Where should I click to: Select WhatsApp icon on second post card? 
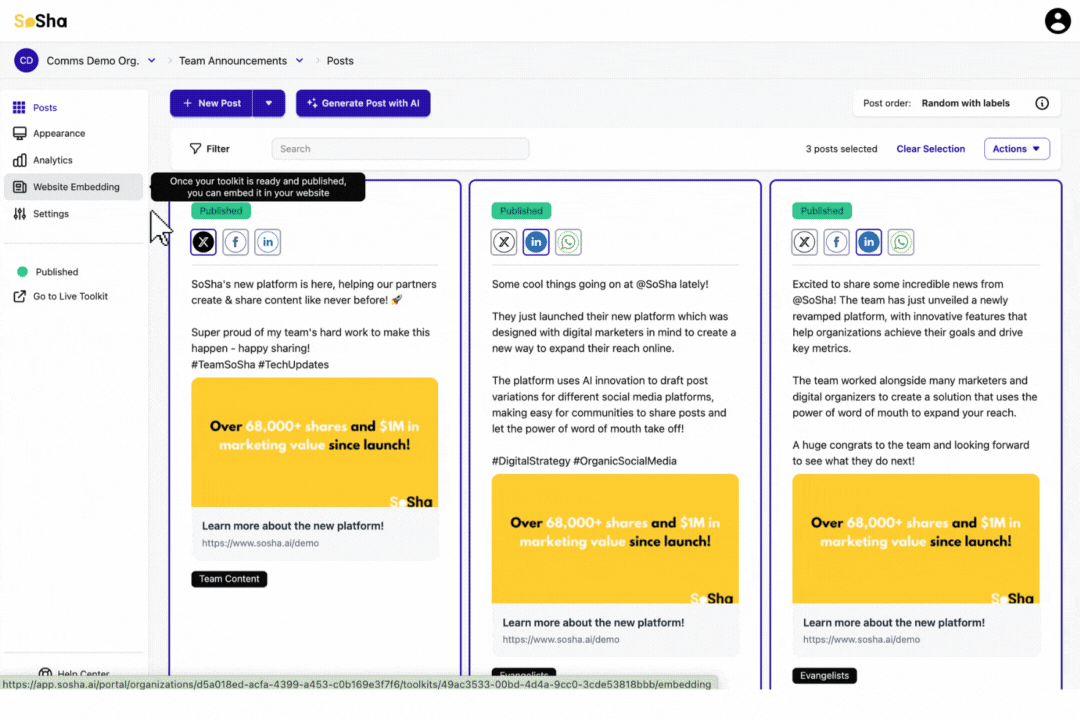[x=568, y=242]
